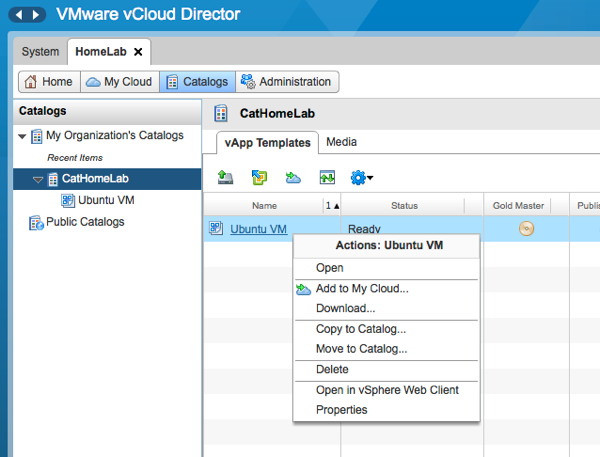This screenshot has height=457, width=600.
Task: Go forward with the right navigation arrow
Action: (36, 15)
